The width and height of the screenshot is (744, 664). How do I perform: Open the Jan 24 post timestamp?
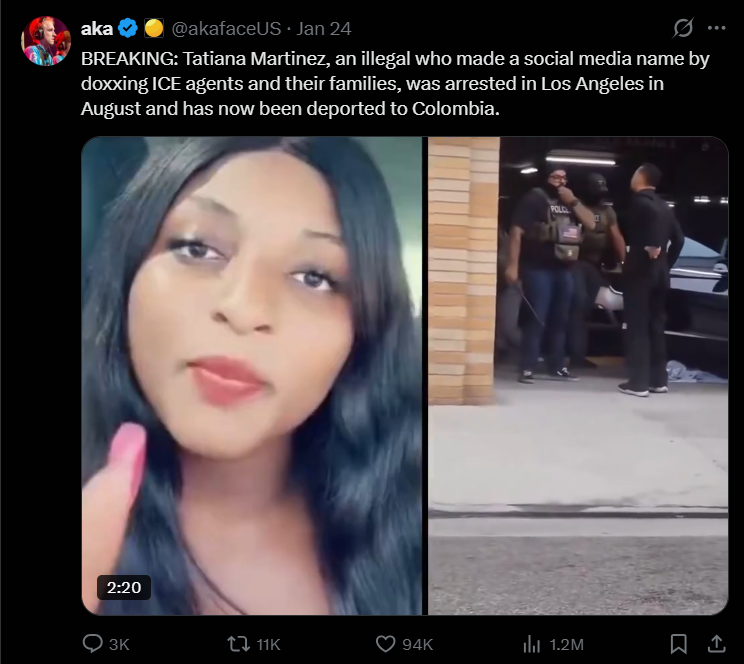pos(324,29)
